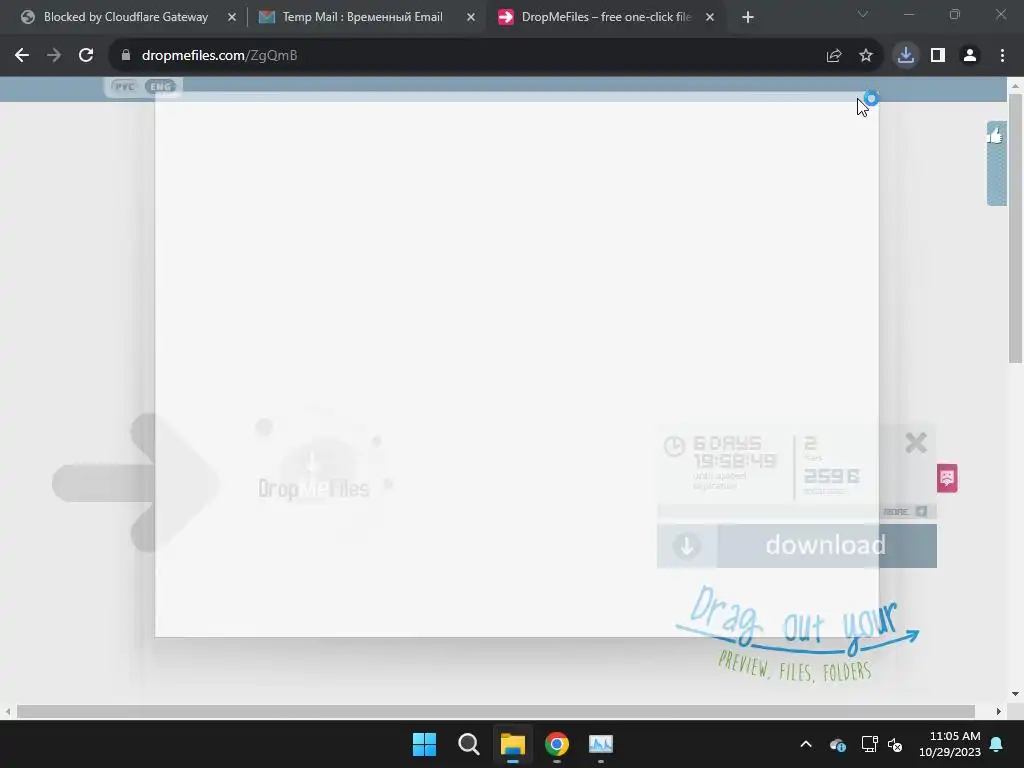Click the address bar URL dropmefiles.com/ZgQmB
This screenshot has height=768, width=1024.
pos(219,56)
